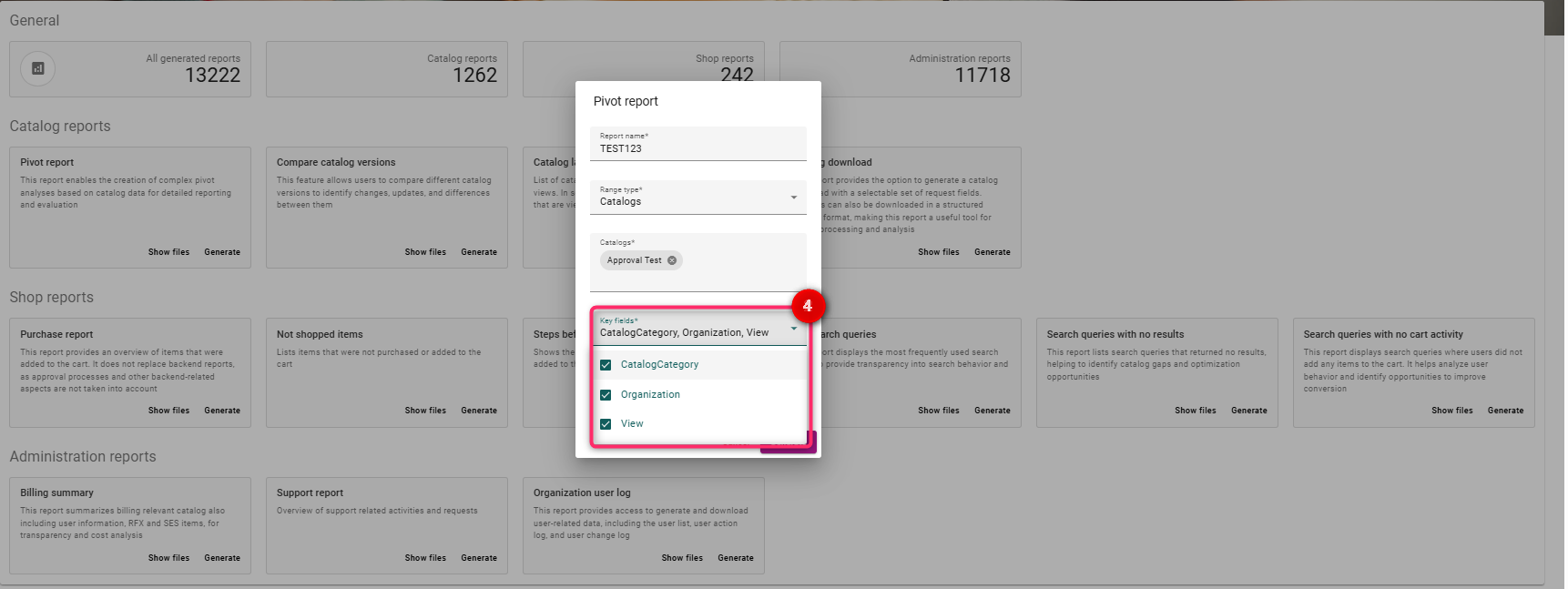
Task: Open the Administration reports count card
Action: pyautogui.click(x=900, y=69)
